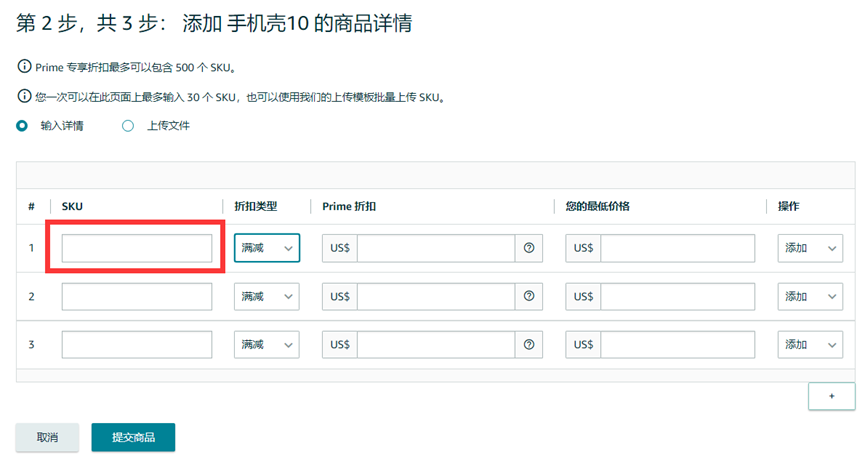Click the help icon in row 1 Prime discount
Screen dimensions: 865x458
[529, 248]
